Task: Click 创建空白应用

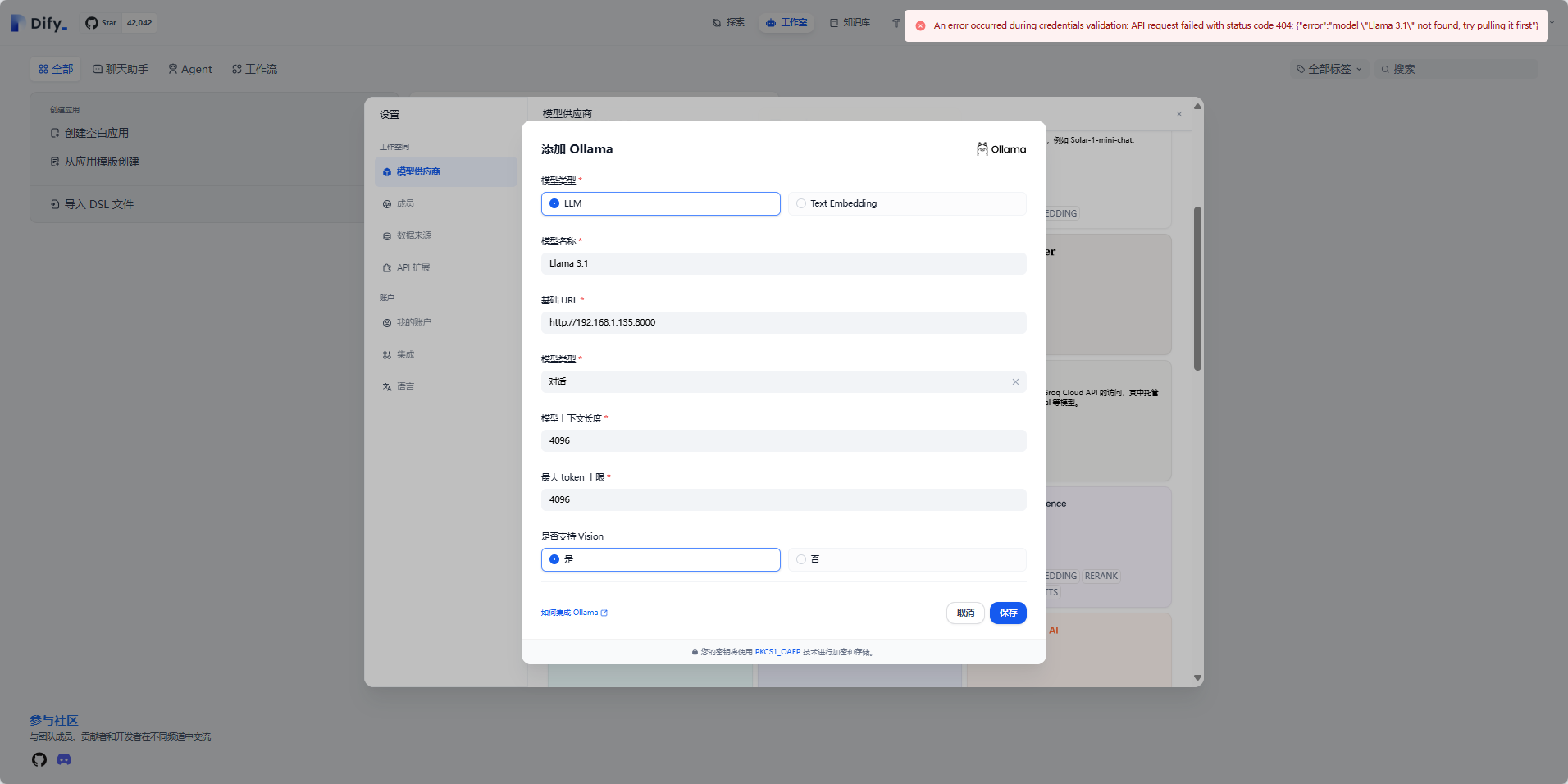Action: [x=97, y=133]
